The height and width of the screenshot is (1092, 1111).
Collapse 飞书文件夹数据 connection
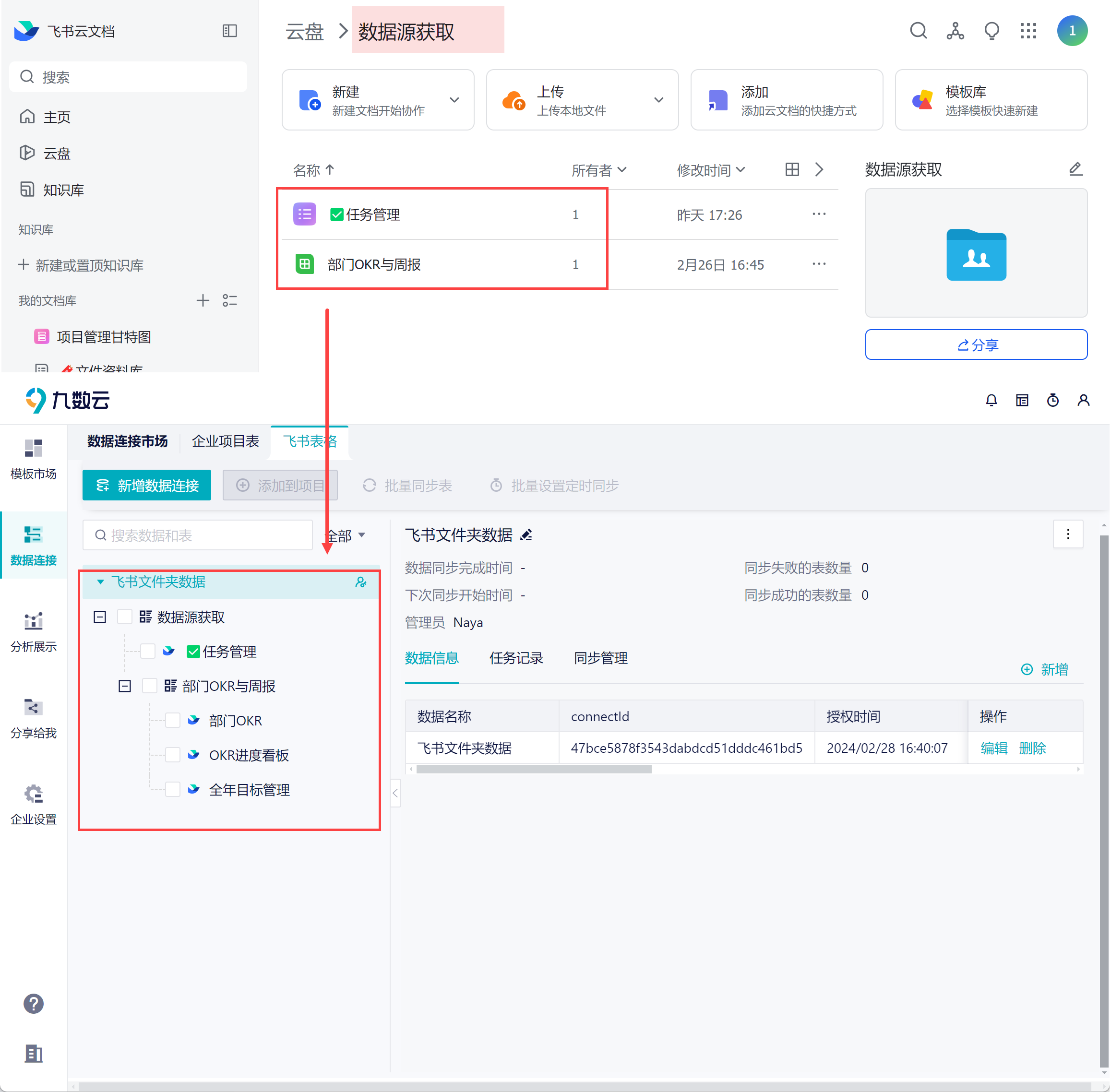[x=100, y=582]
